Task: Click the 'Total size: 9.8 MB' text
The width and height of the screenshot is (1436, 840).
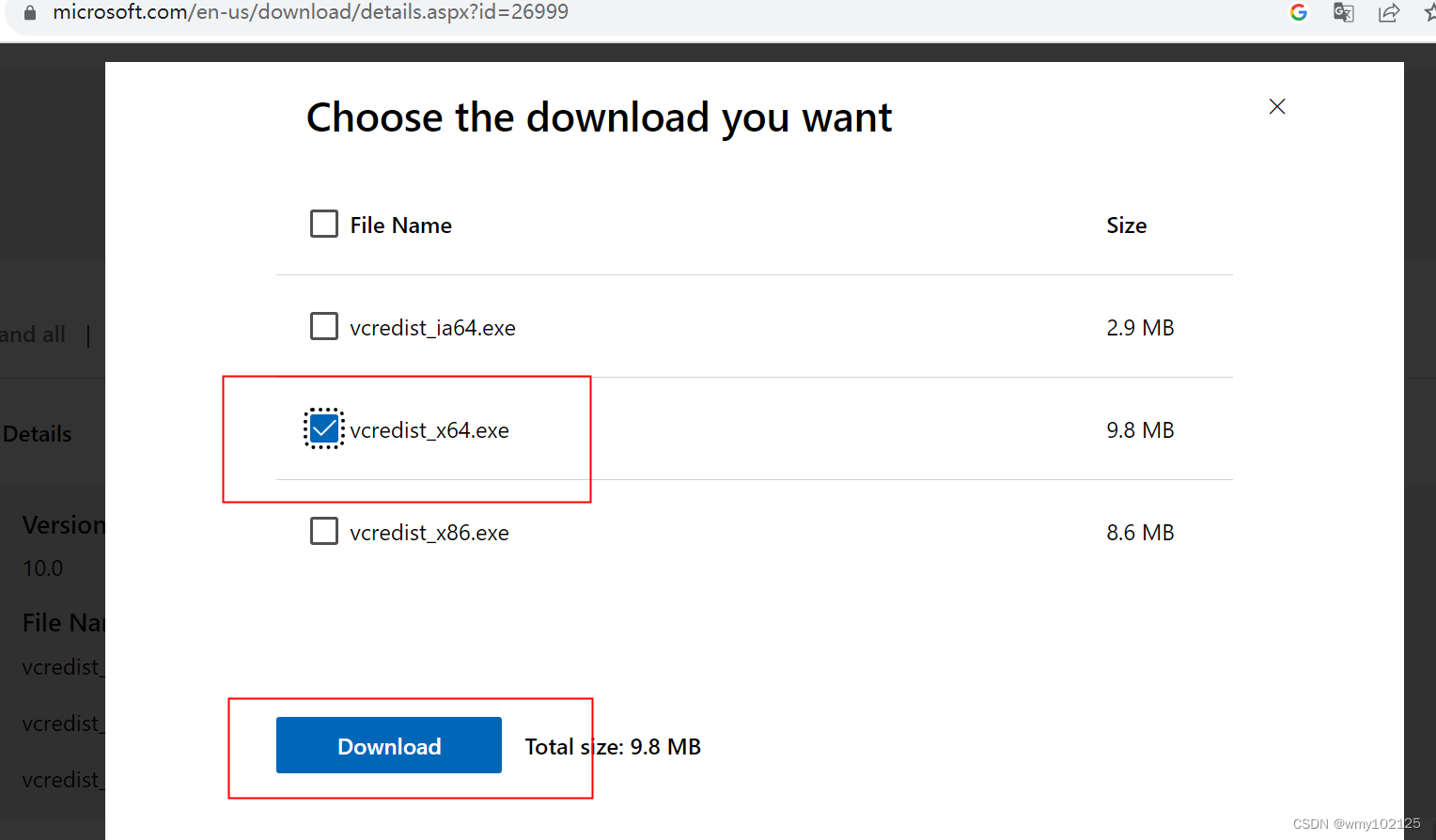Action: tap(613, 746)
